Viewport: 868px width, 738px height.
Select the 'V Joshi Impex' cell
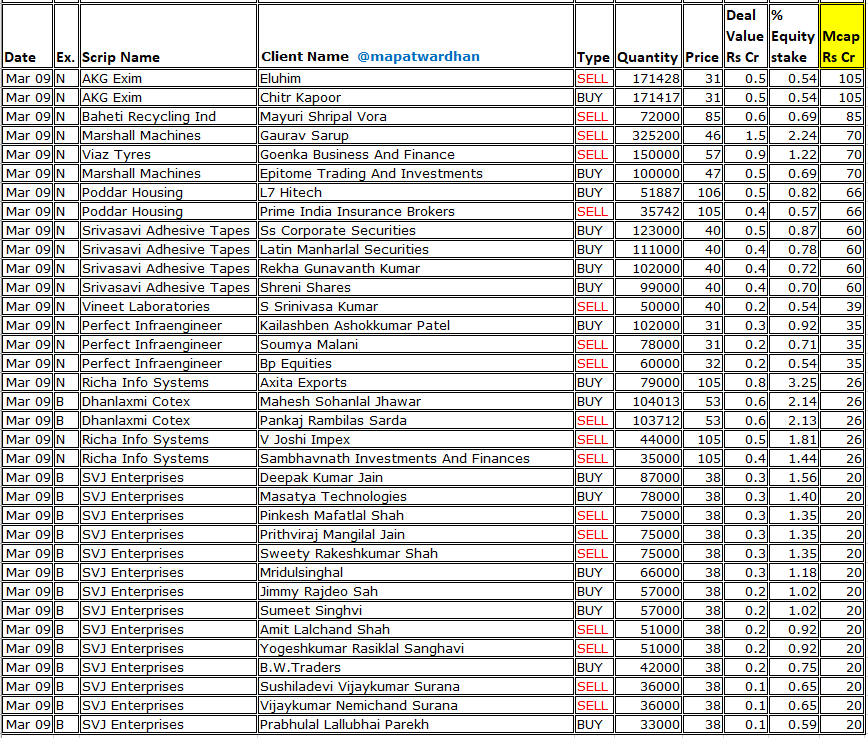pos(416,440)
